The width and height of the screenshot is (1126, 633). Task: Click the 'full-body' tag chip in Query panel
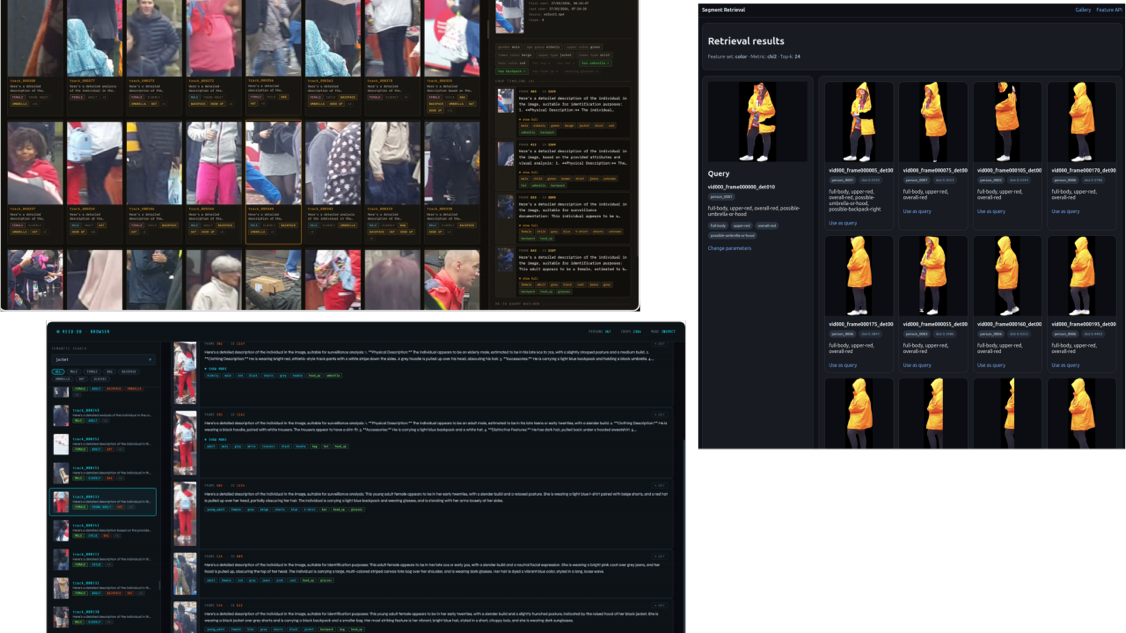(718, 226)
